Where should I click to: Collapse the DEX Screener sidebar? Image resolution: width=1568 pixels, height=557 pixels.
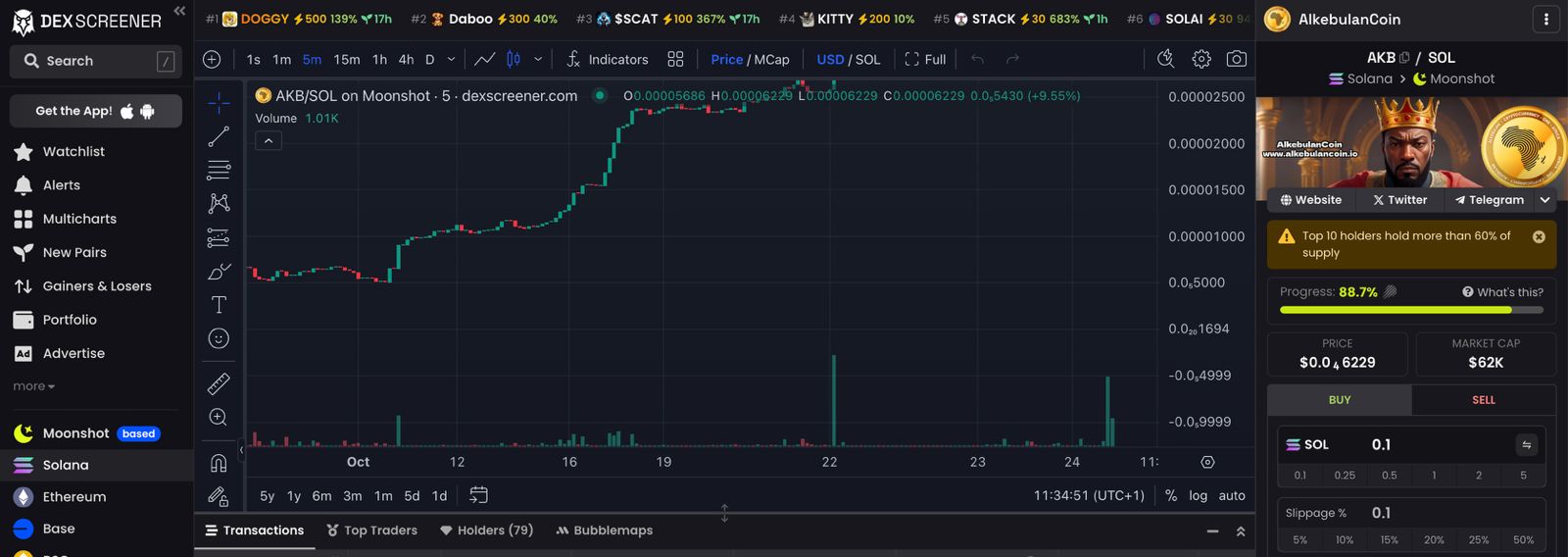[179, 11]
